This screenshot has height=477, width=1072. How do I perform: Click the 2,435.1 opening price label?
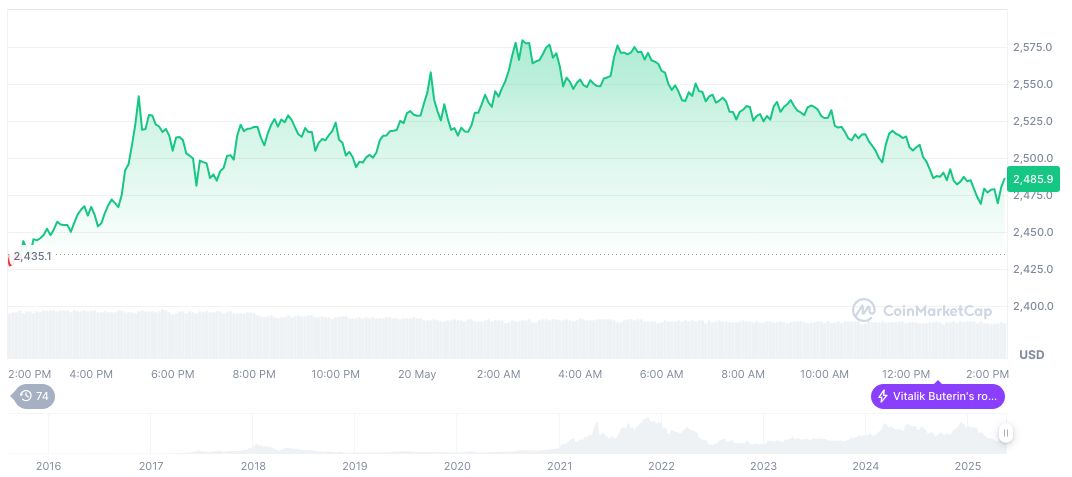point(32,256)
